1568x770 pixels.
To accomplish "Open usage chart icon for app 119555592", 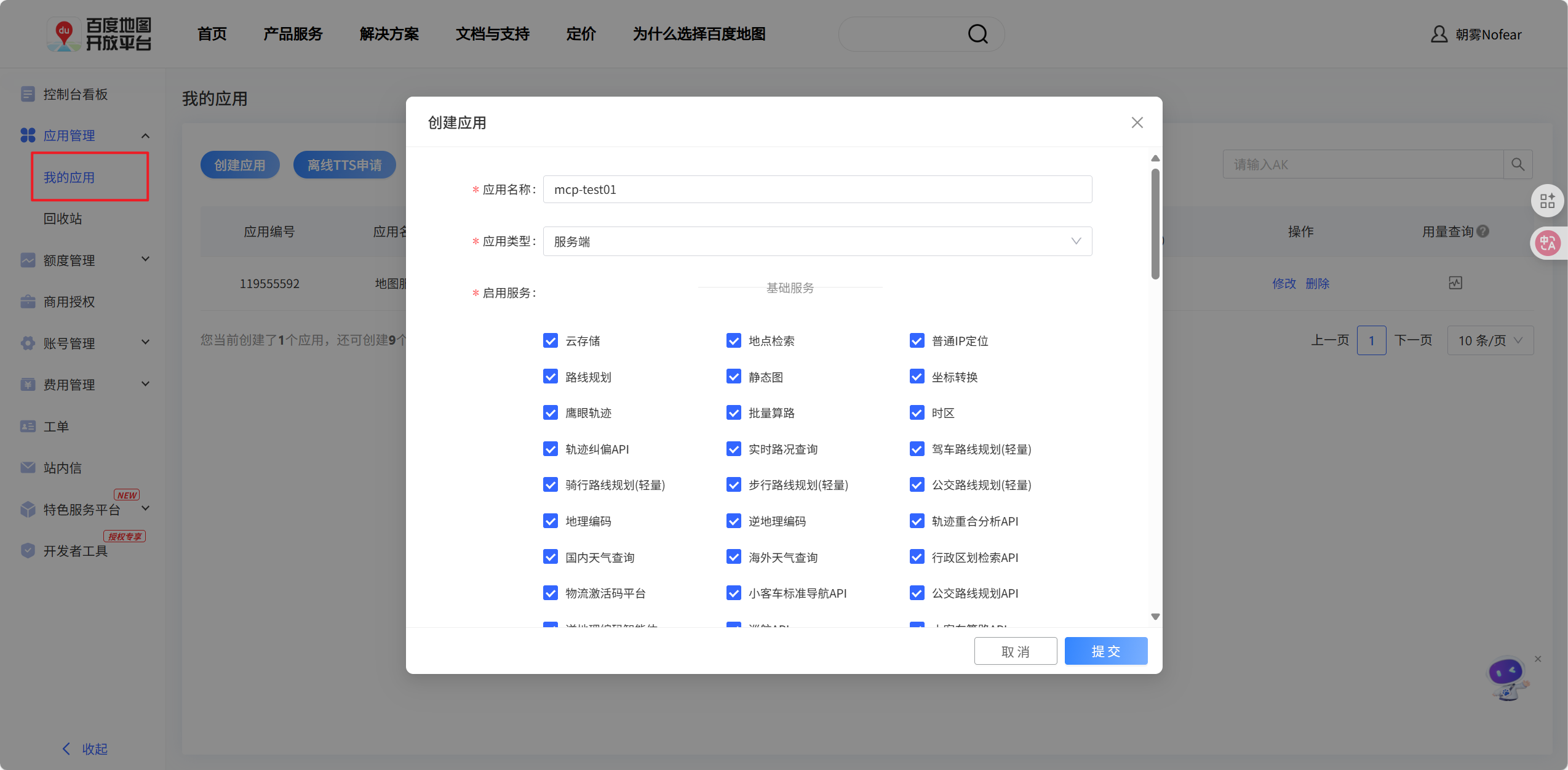I will point(1455,283).
